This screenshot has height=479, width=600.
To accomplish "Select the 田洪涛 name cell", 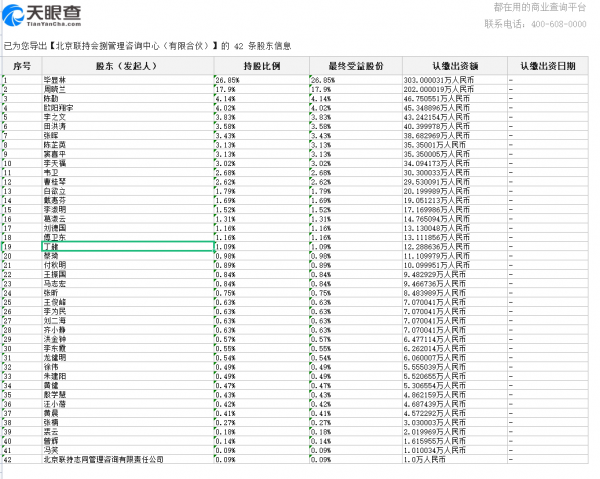I will click(x=127, y=126).
